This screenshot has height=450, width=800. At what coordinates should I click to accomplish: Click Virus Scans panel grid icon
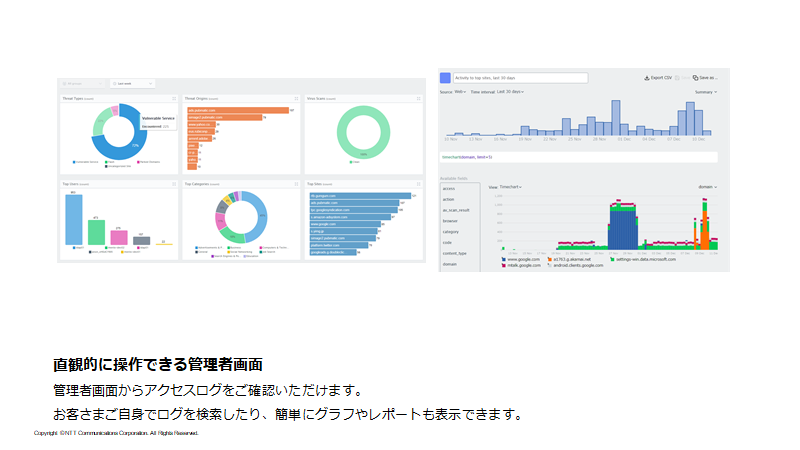418,99
